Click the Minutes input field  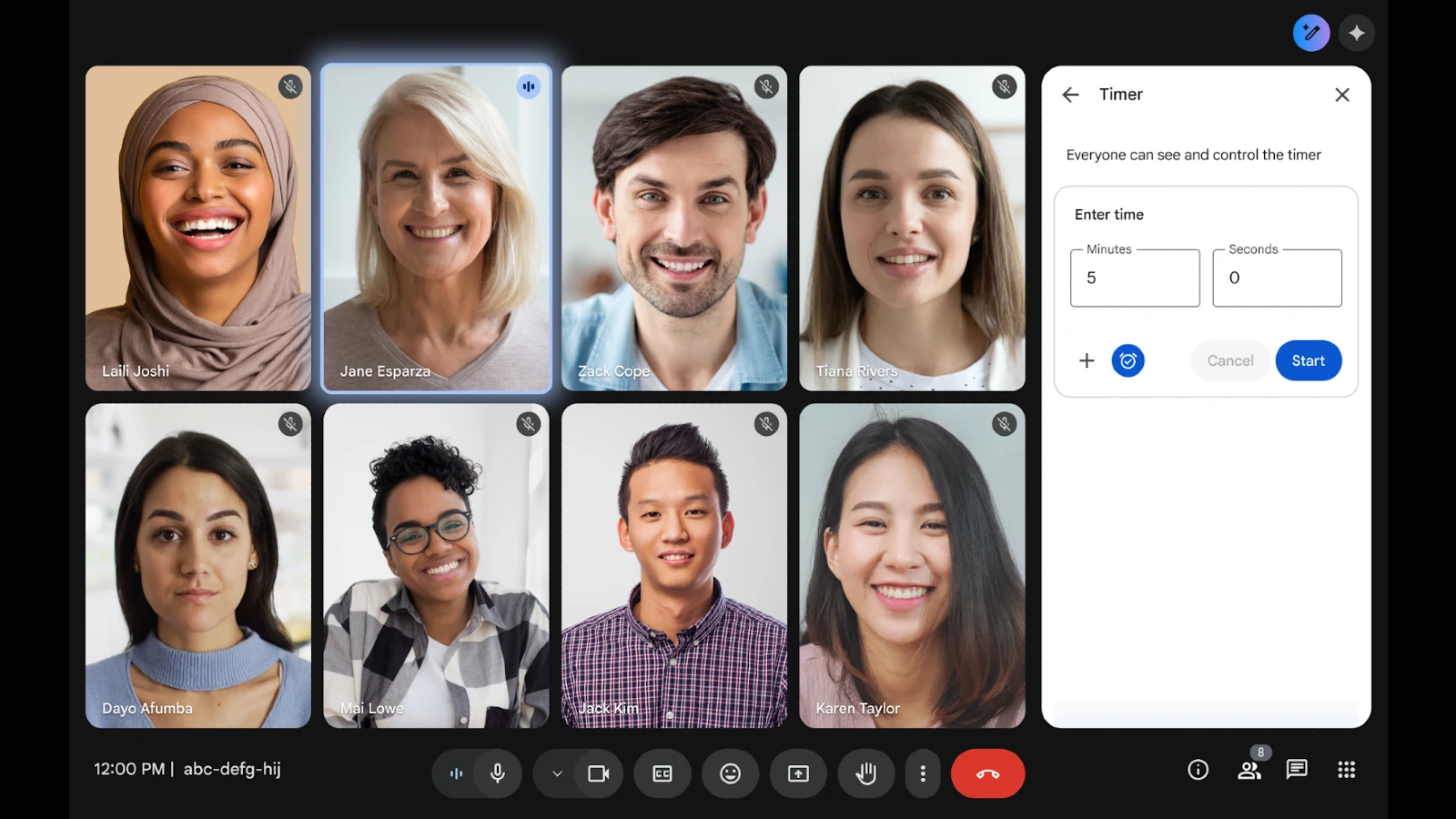coord(1135,278)
